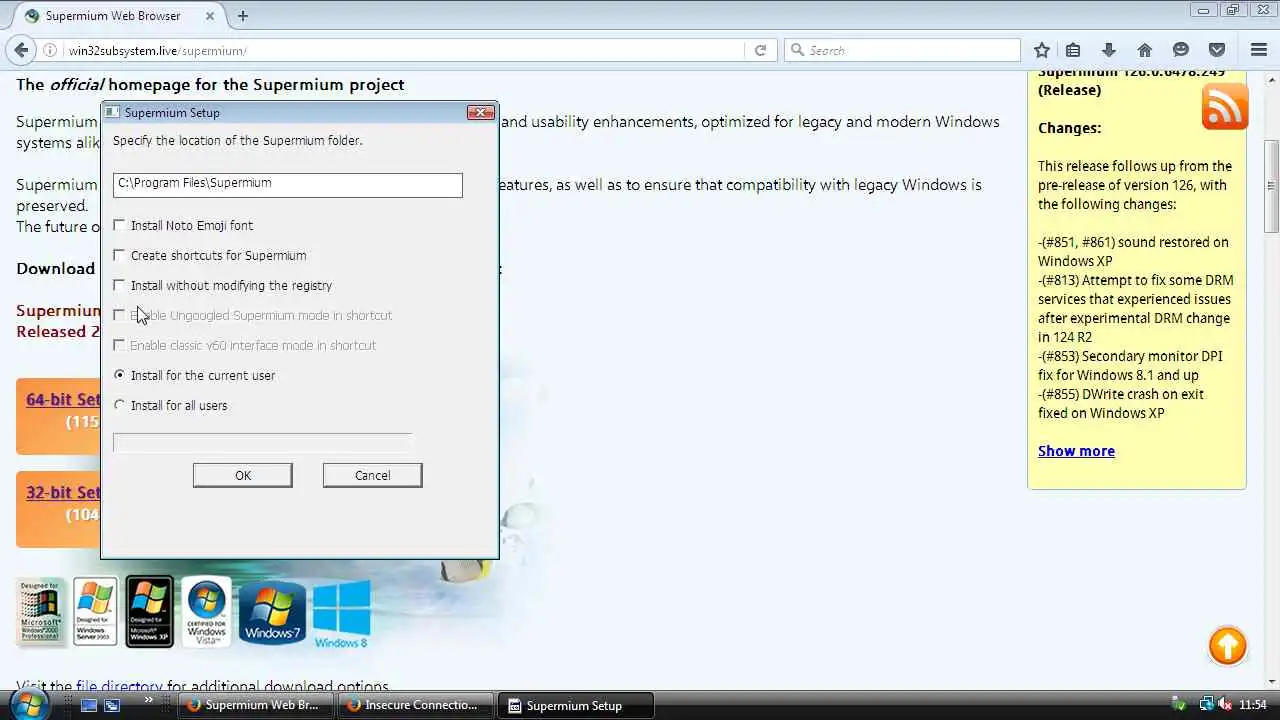Click the switch windows quick launch icon
The image size is (1280, 720).
(x=112, y=705)
